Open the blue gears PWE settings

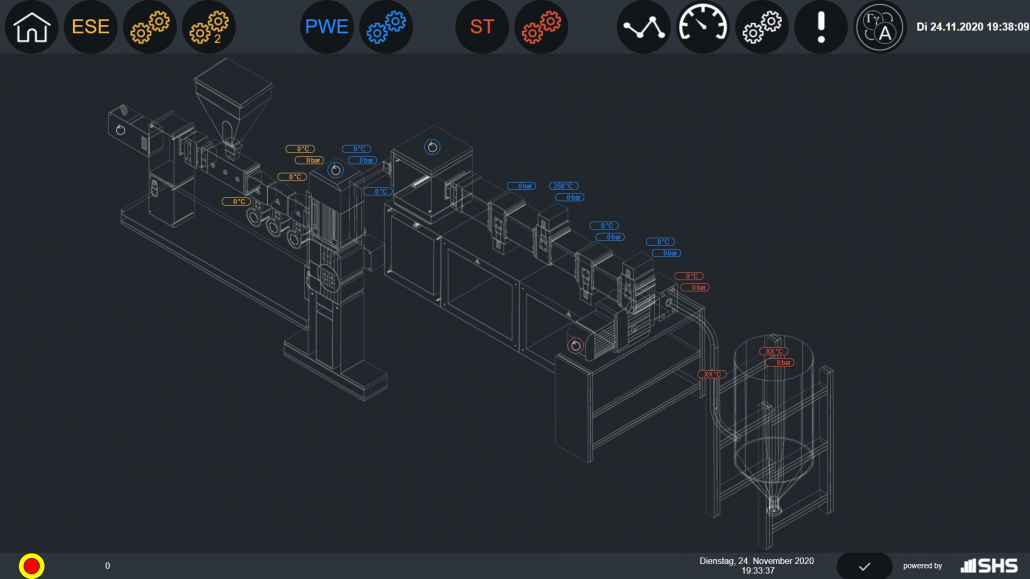(x=386, y=27)
